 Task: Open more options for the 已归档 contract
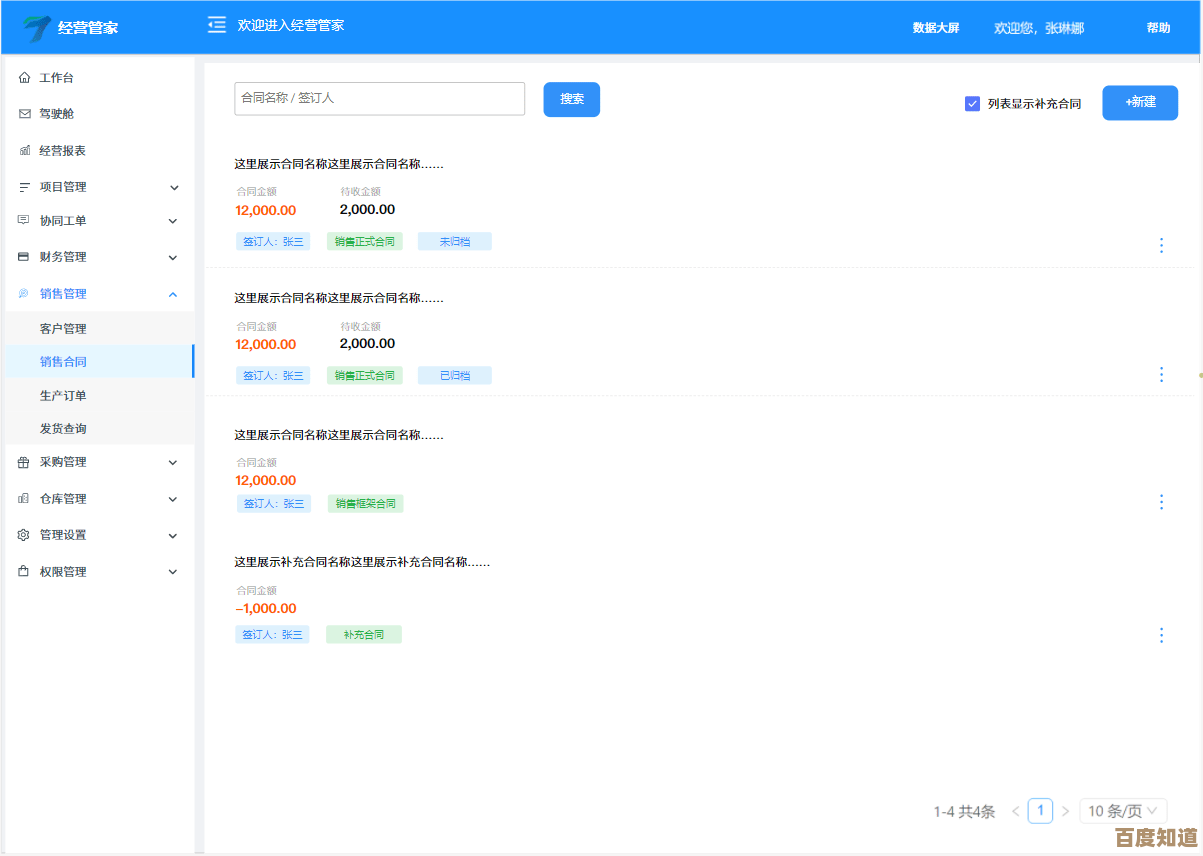(x=1161, y=374)
